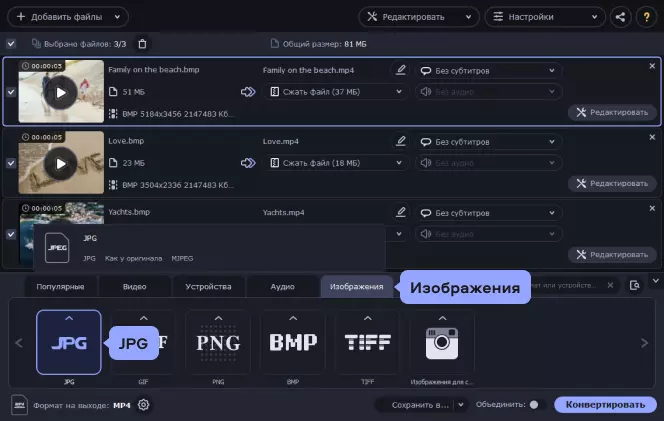Show previous format presets arrow

tap(19, 343)
